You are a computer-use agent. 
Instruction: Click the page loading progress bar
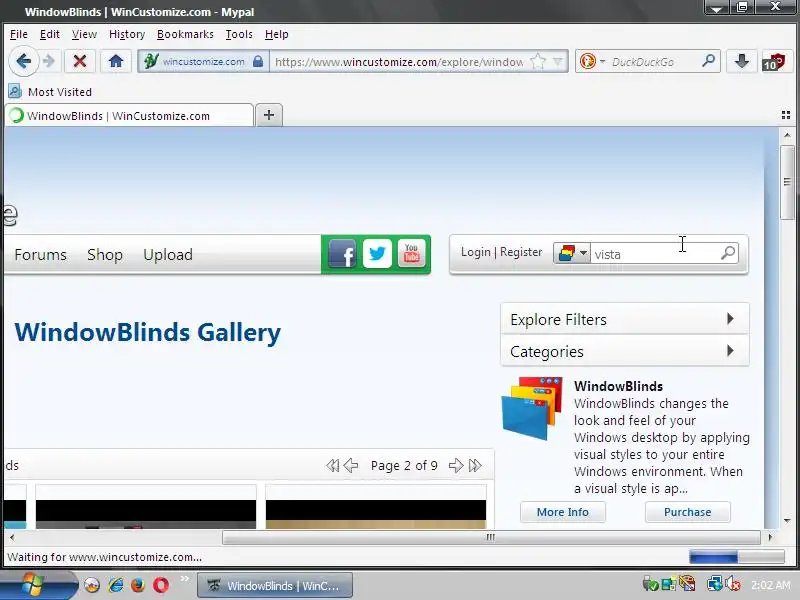[736, 557]
